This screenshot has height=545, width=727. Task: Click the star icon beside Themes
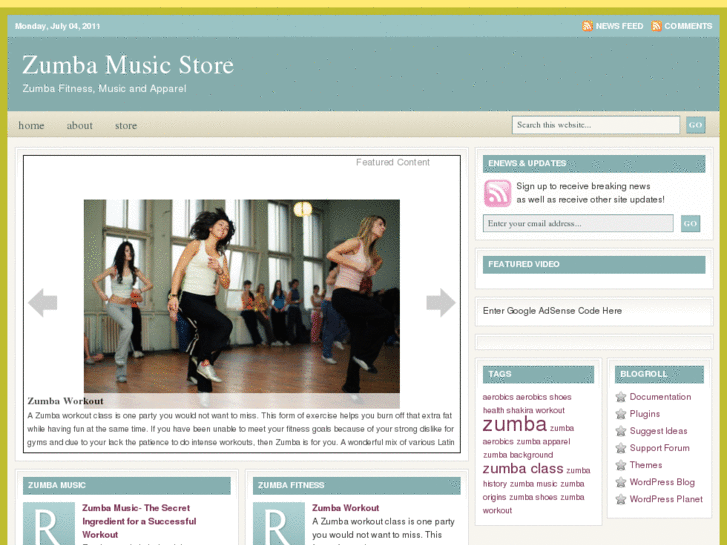tap(620, 465)
